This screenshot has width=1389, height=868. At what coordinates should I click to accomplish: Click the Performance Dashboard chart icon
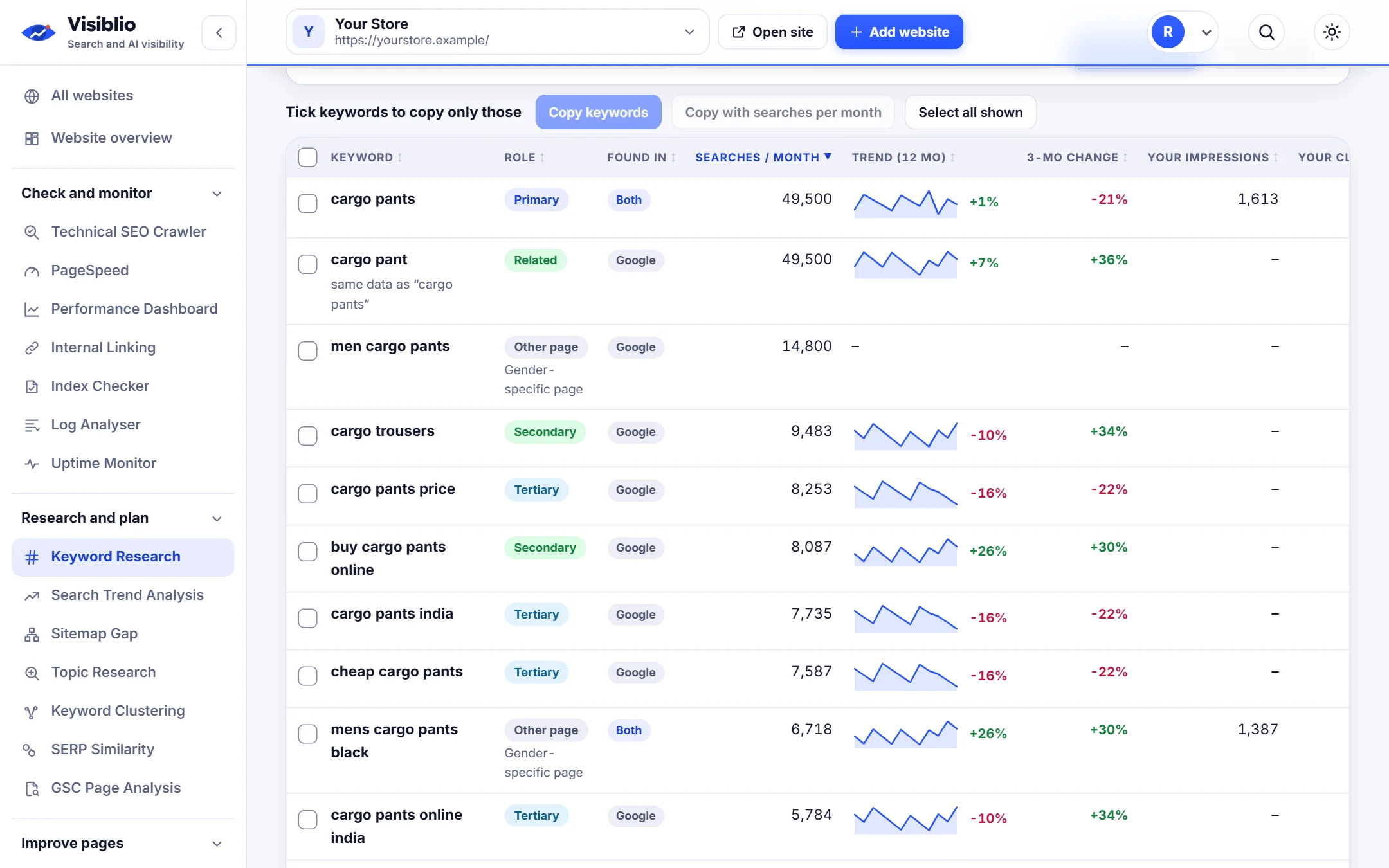[x=32, y=310]
